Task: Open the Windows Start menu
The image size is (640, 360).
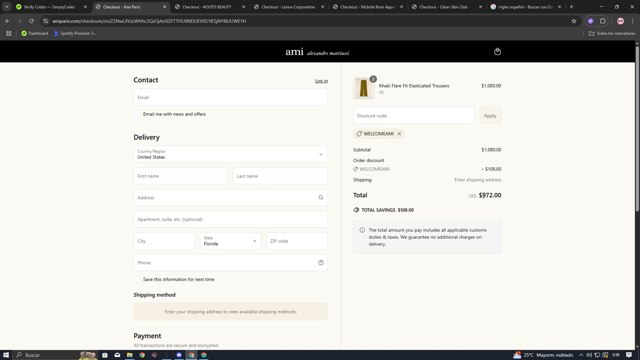Action: (x=6, y=355)
